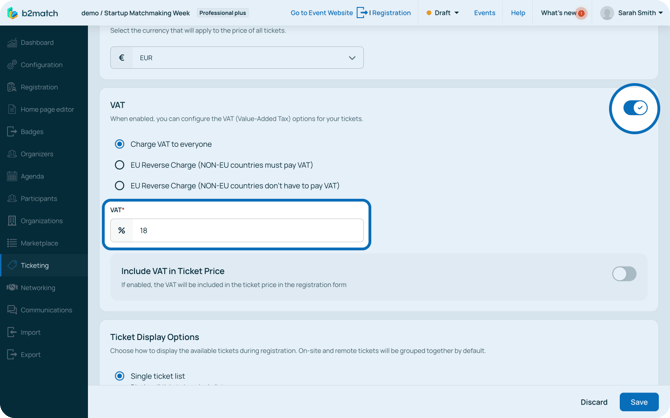Open the EUR currency dropdown
The image size is (670, 418).
click(237, 58)
